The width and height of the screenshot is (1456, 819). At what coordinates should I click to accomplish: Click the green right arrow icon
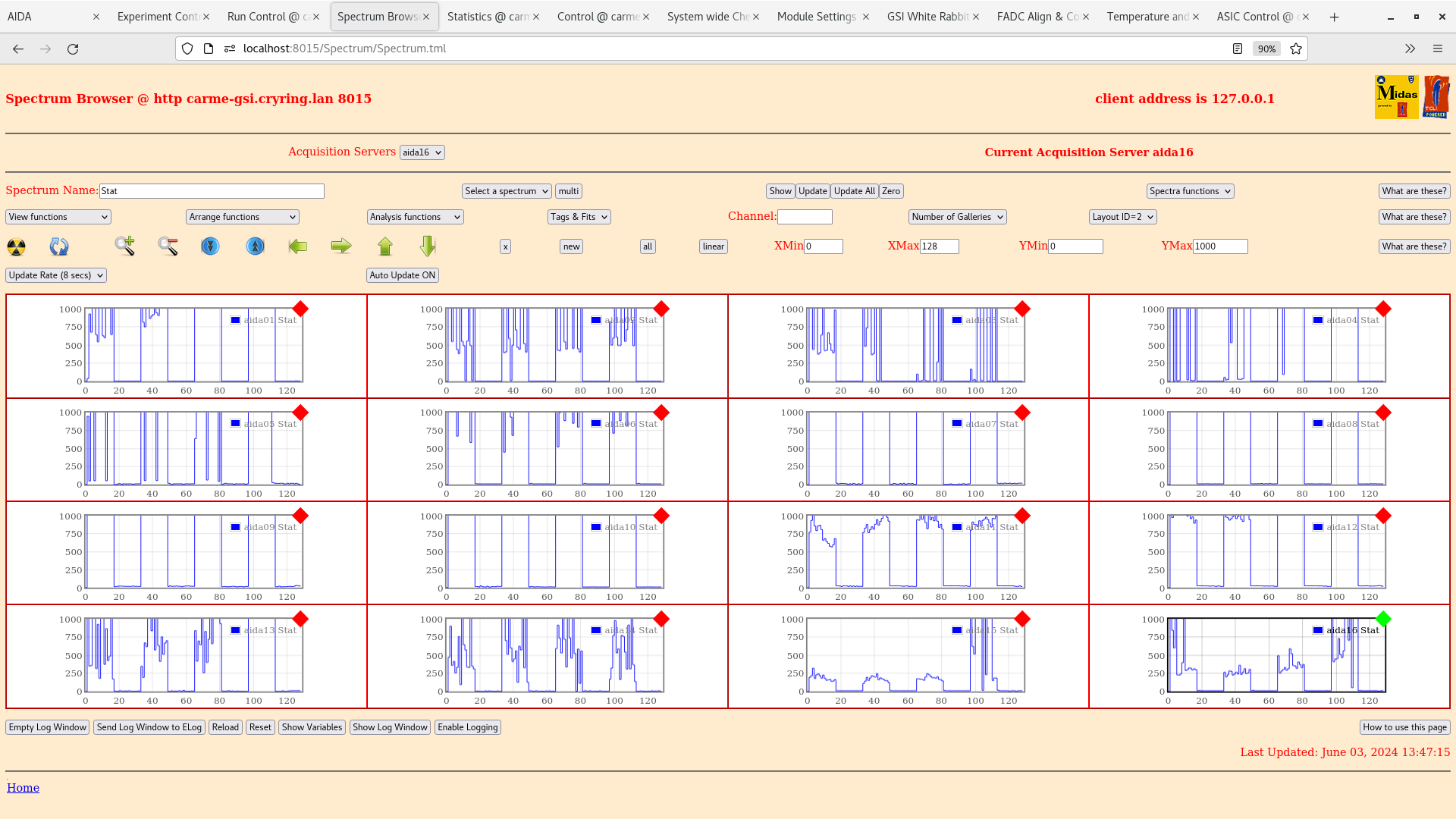coord(341,246)
